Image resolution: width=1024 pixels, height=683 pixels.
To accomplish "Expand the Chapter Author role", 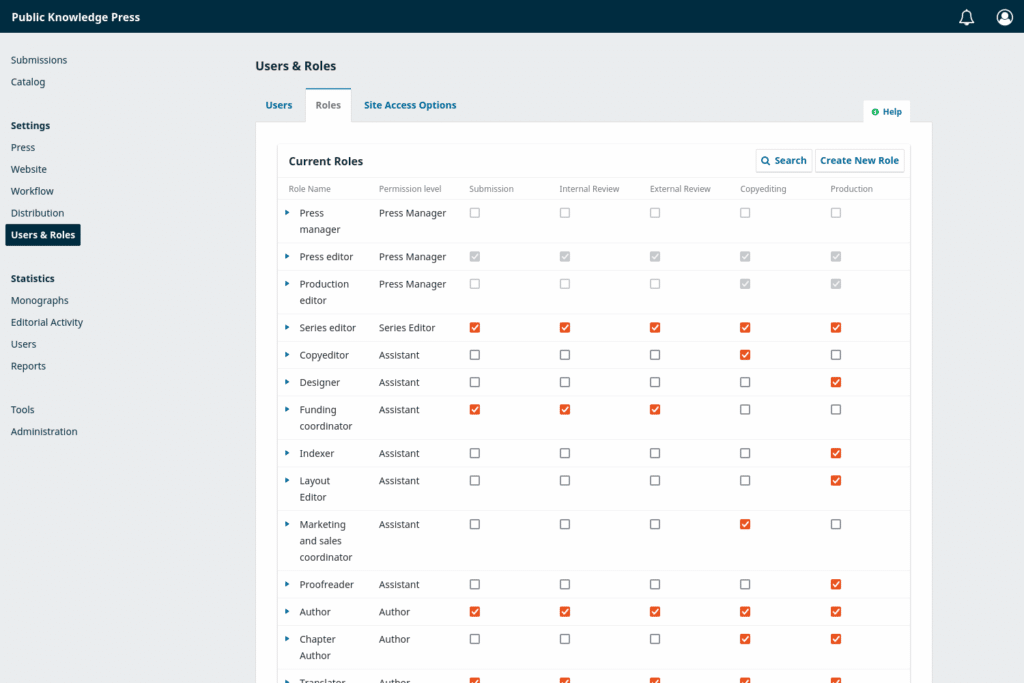I will coord(289,639).
